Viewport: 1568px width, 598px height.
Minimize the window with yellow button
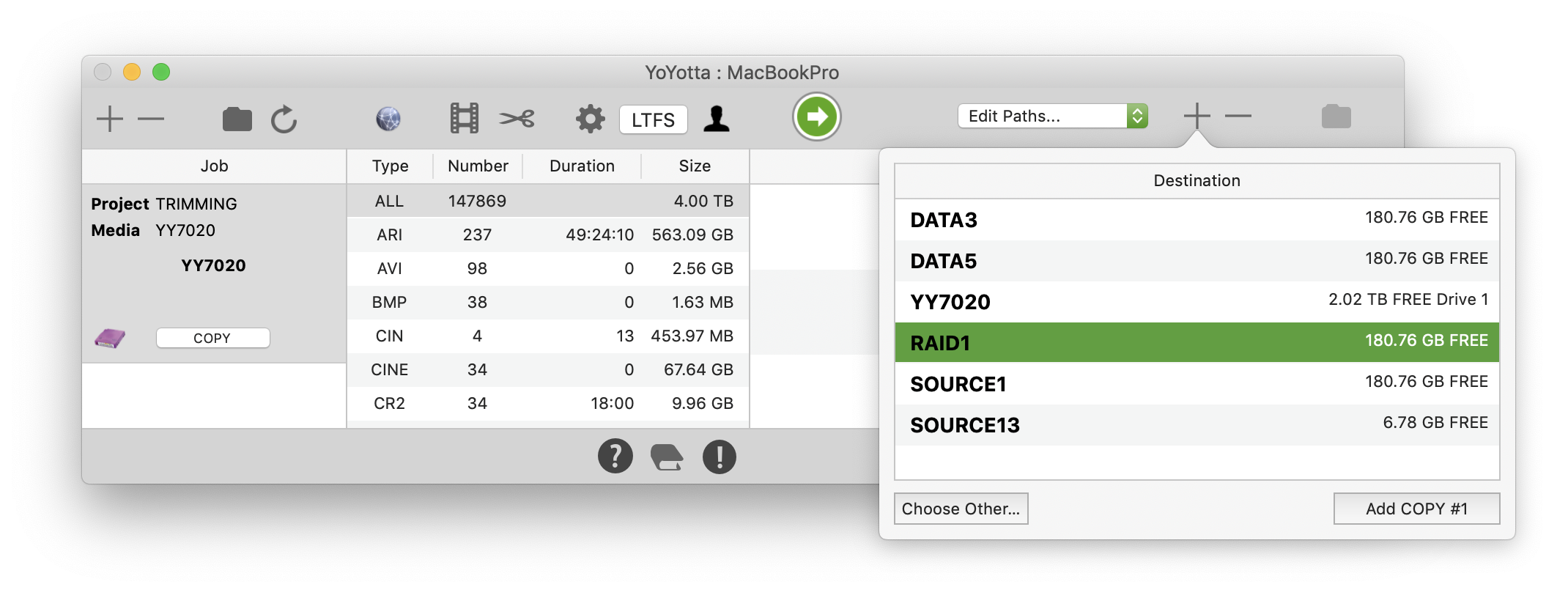132,72
